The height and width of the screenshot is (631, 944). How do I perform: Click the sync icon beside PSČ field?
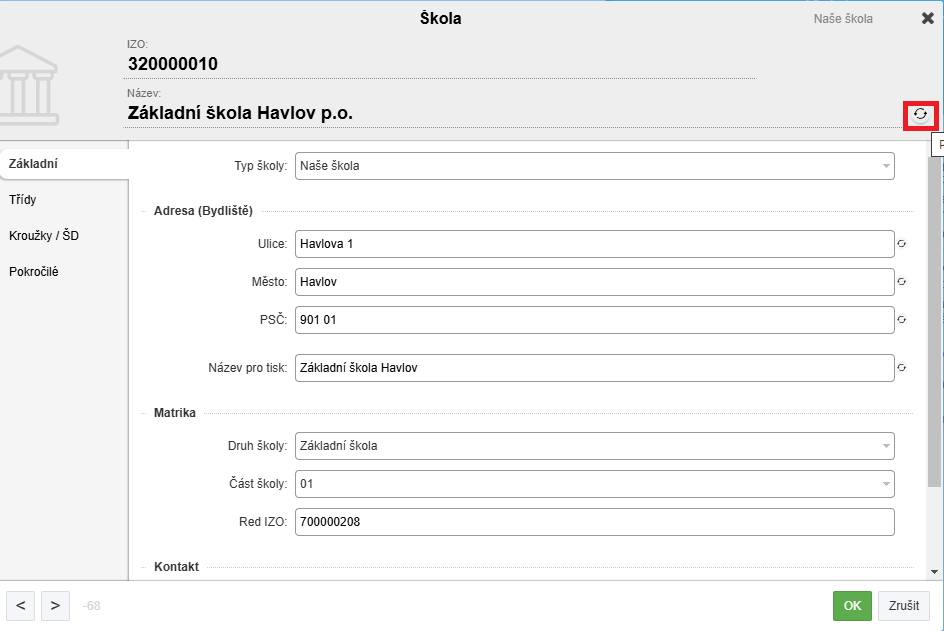(901, 320)
